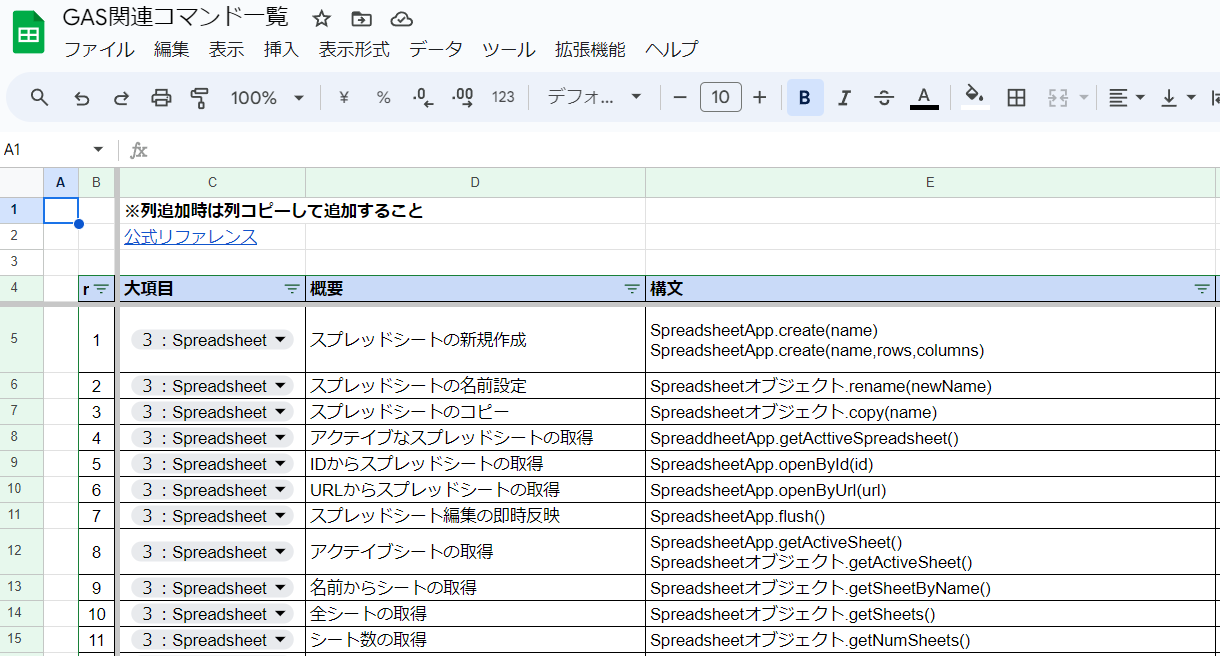
Task: Click the undo arrow icon
Action: point(82,97)
